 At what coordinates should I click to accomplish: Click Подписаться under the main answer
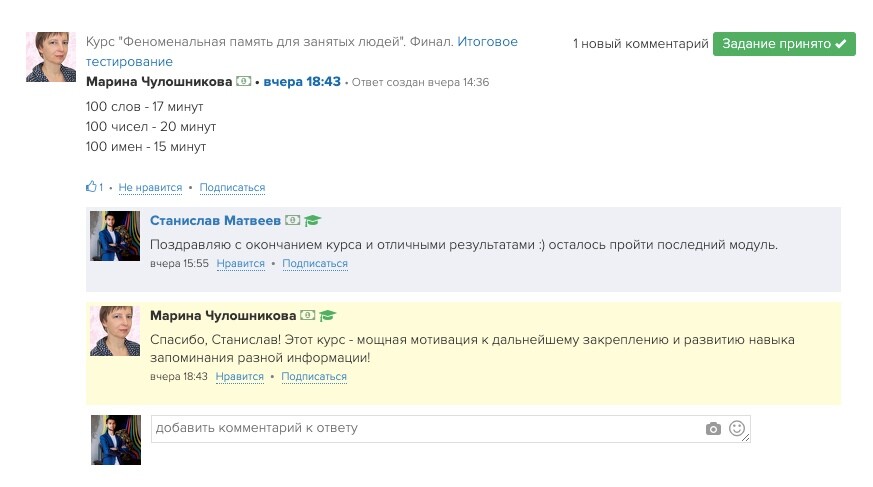point(232,188)
